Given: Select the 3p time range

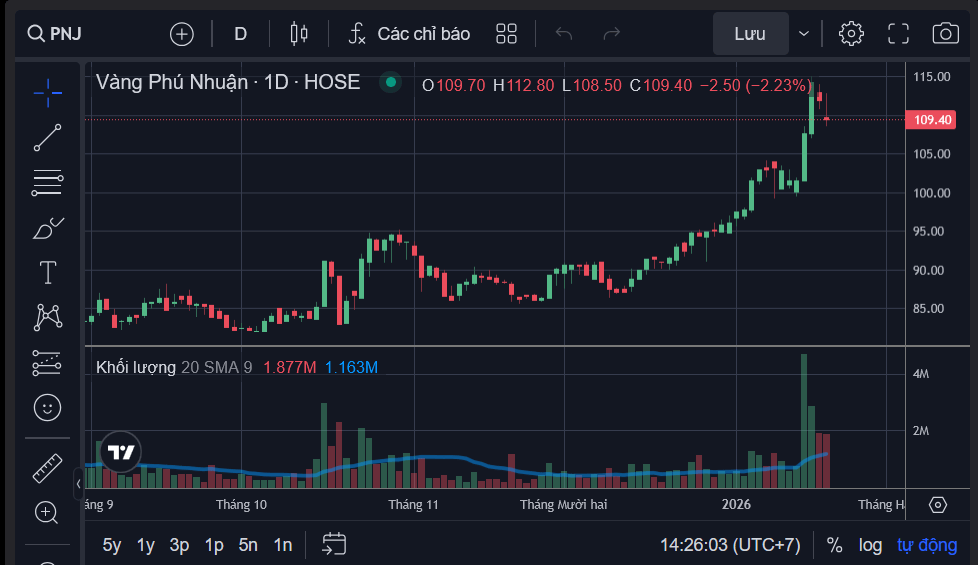Looking at the screenshot, I should [179, 545].
